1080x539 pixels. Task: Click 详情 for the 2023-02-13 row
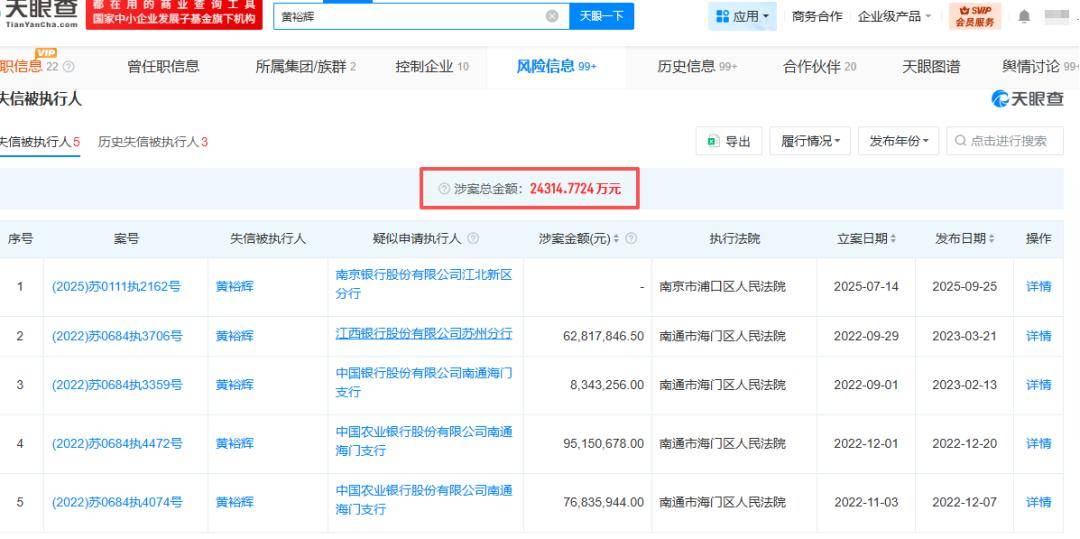[1038, 385]
